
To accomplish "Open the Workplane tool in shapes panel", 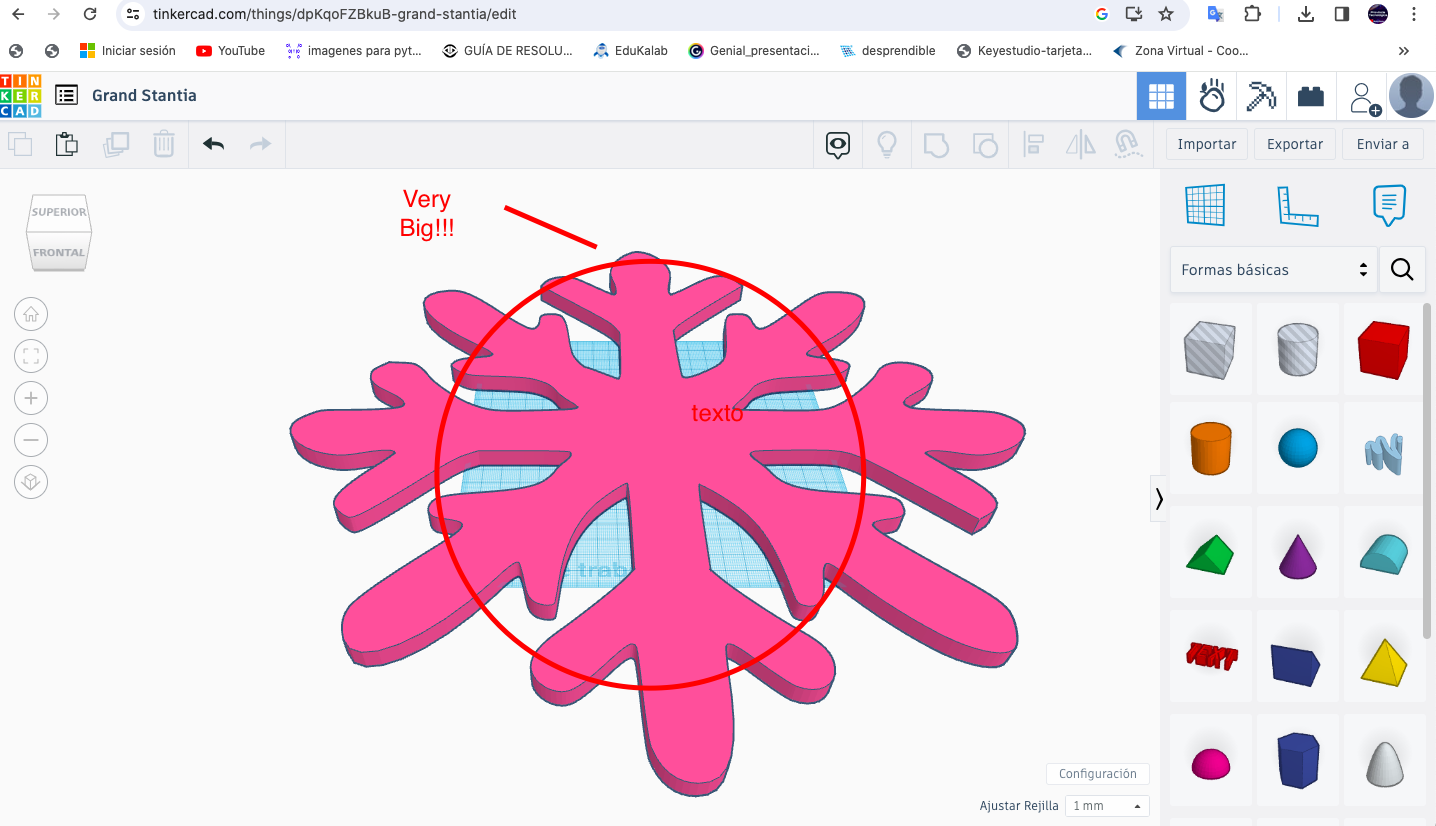I will coord(1204,205).
